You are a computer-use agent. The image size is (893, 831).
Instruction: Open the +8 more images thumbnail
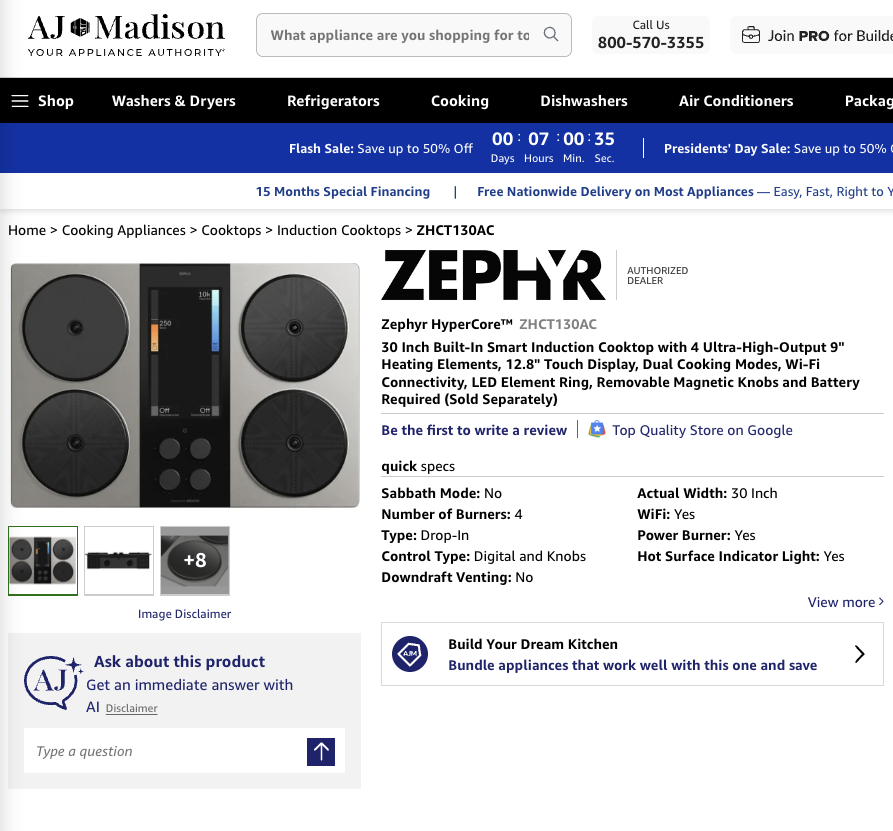195,561
